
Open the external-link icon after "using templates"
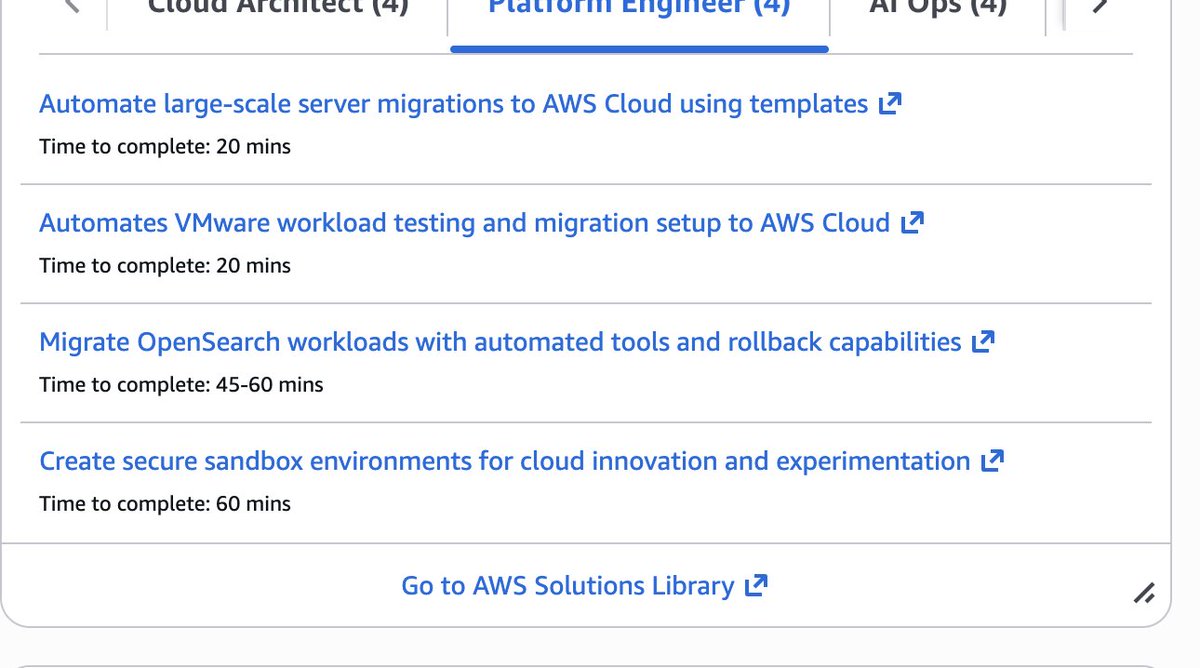click(x=890, y=103)
